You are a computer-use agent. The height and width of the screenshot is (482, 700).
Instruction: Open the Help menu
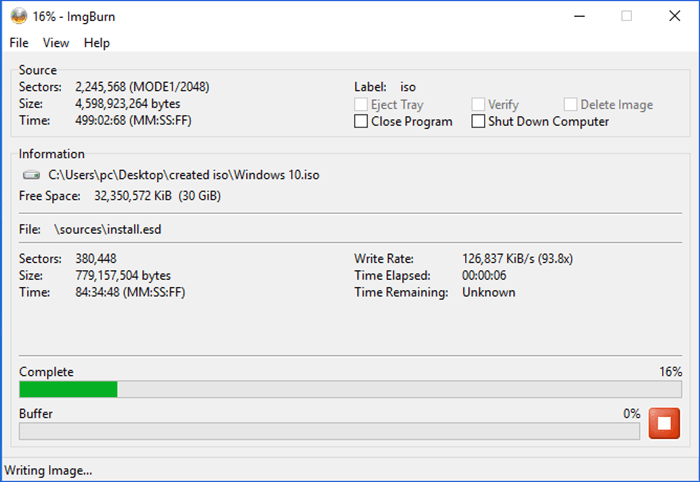(97, 43)
